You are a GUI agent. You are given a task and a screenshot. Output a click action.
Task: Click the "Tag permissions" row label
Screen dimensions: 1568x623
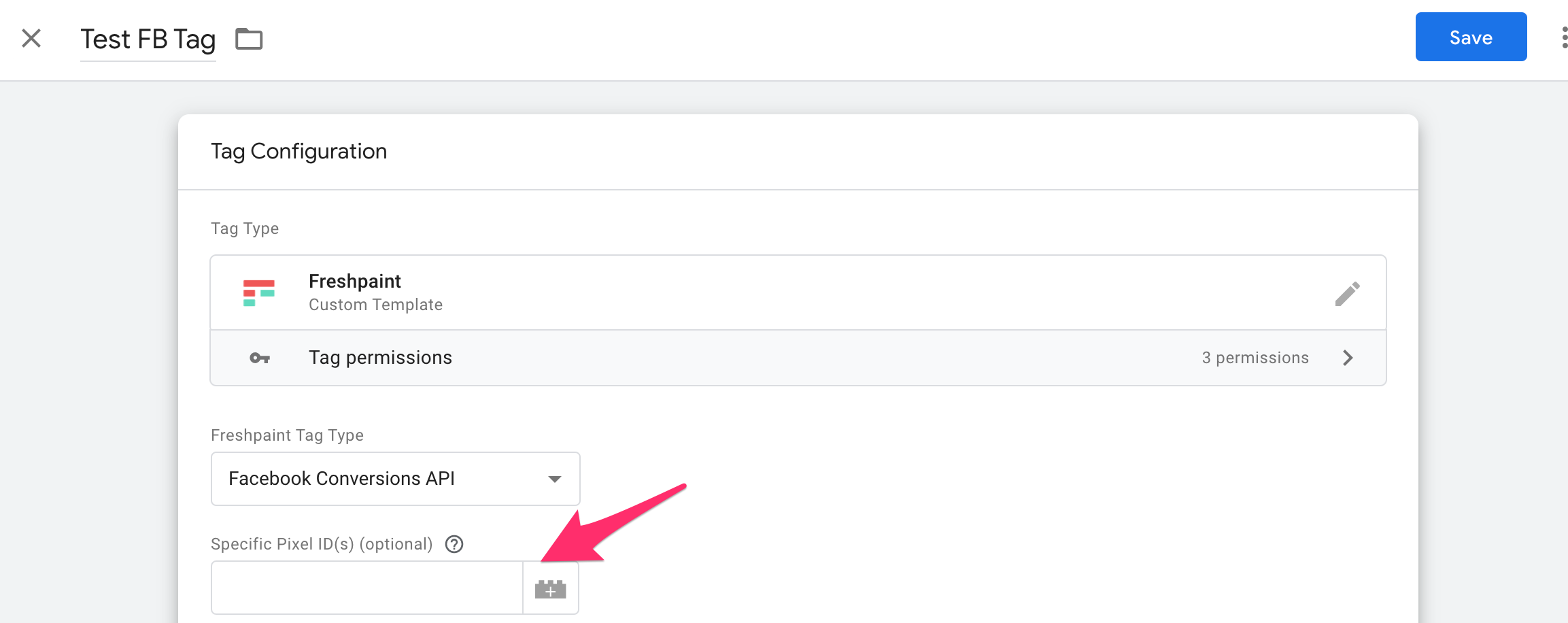[380, 358]
